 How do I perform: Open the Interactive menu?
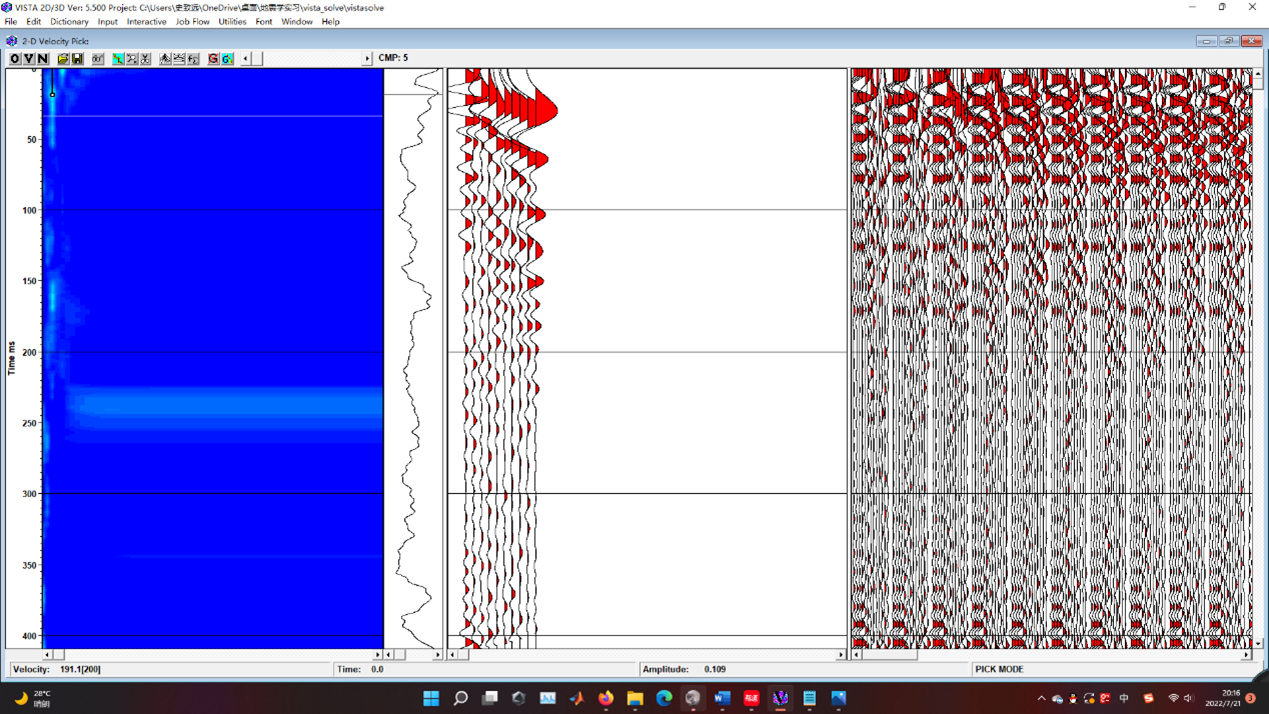click(x=146, y=21)
